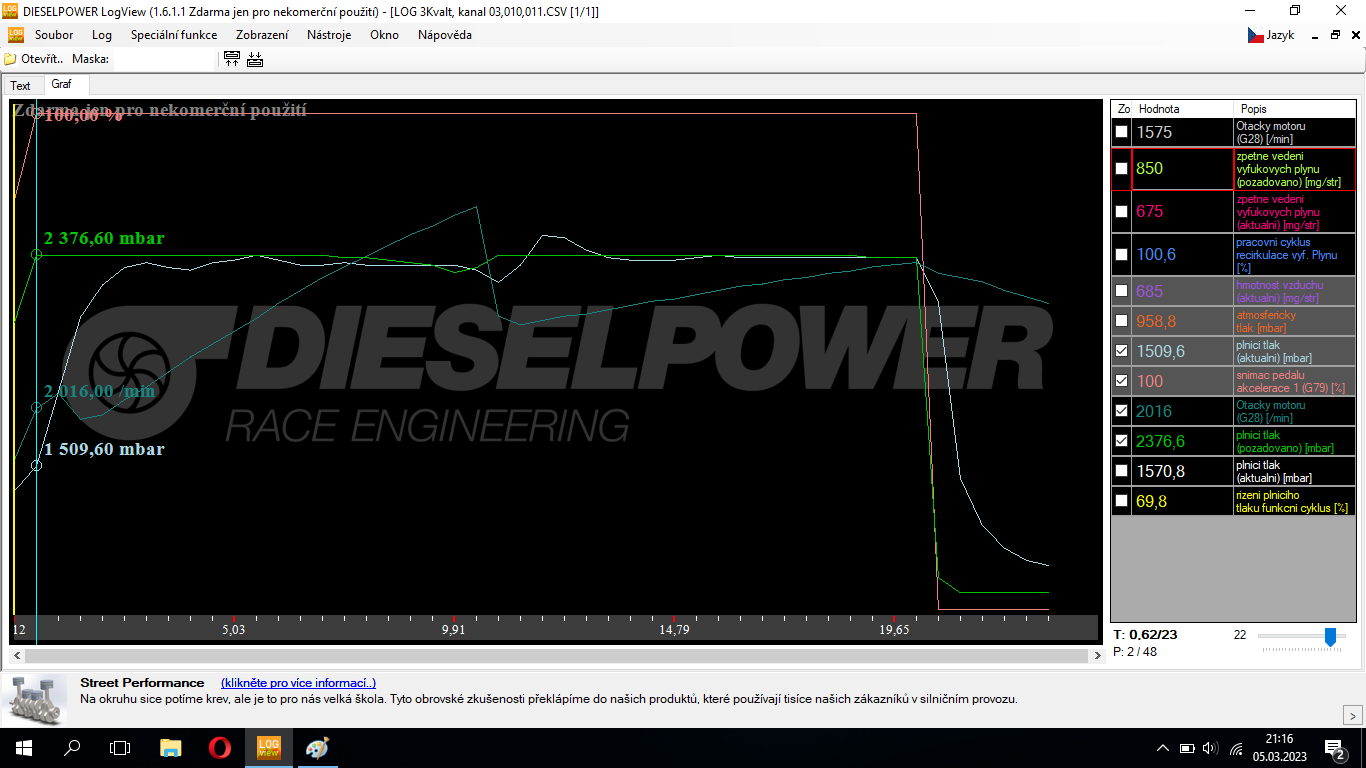The width and height of the screenshot is (1366, 768).
Task: Show hidden system tray icons
Action: point(1162,748)
